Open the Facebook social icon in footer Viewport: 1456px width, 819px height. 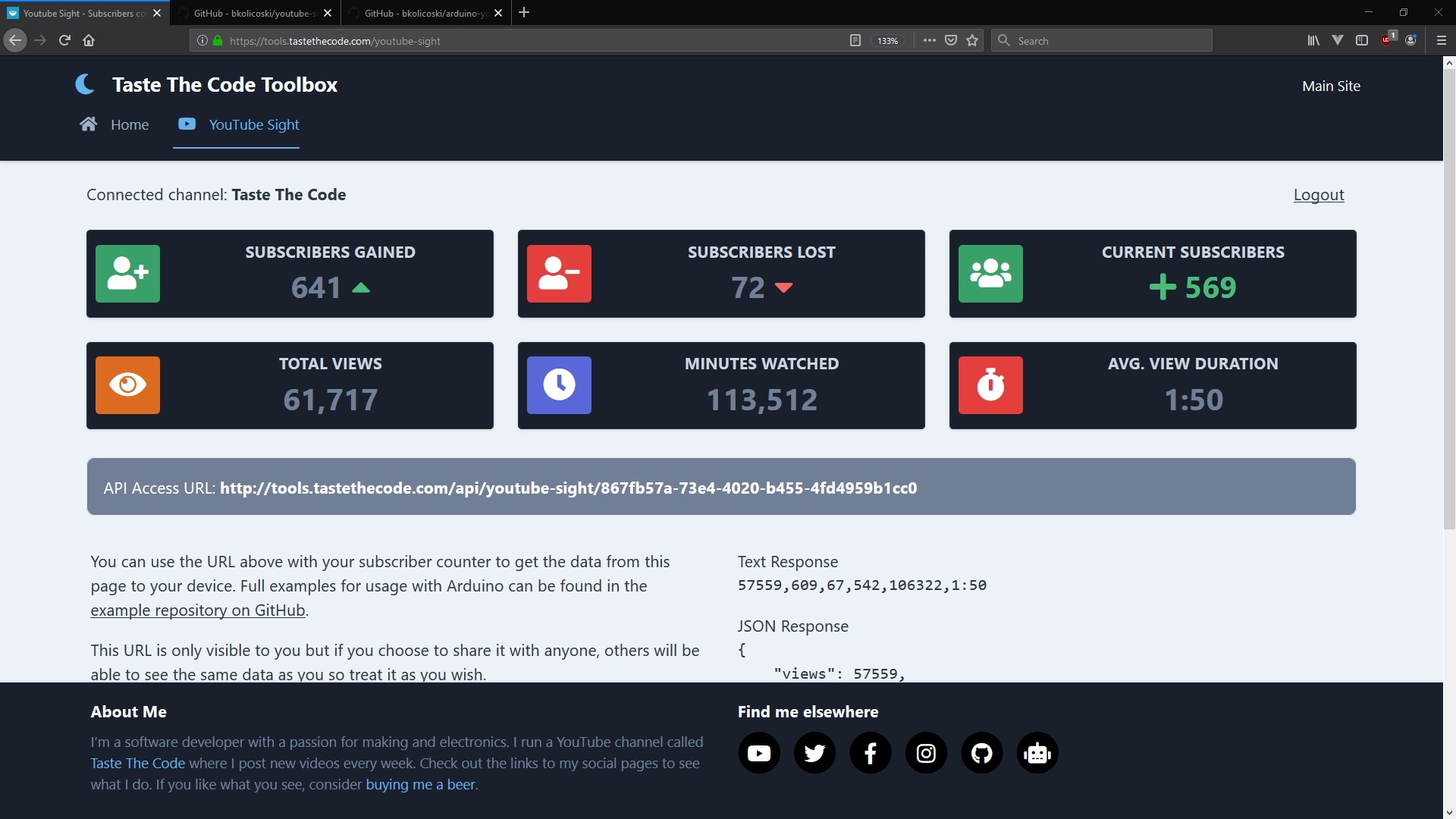pos(870,753)
